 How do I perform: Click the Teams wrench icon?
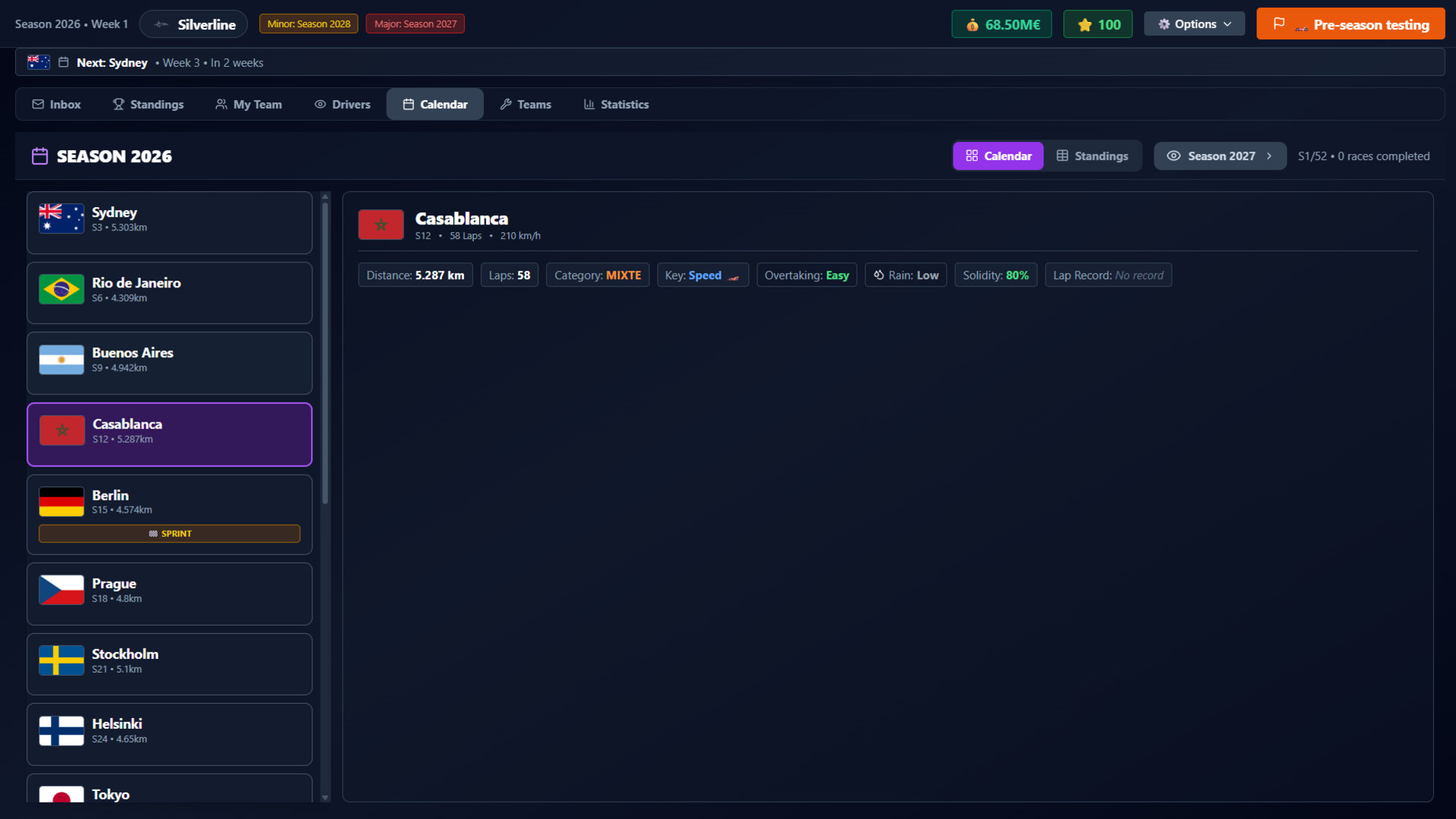pyautogui.click(x=506, y=104)
